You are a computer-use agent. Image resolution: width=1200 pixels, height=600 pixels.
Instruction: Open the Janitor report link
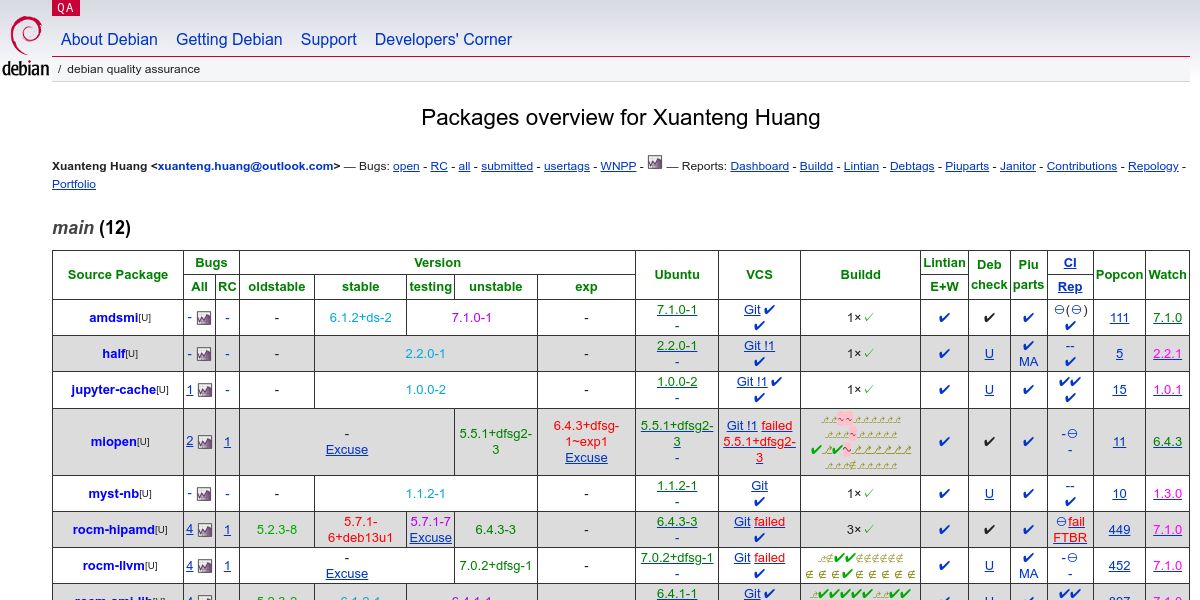point(1018,166)
